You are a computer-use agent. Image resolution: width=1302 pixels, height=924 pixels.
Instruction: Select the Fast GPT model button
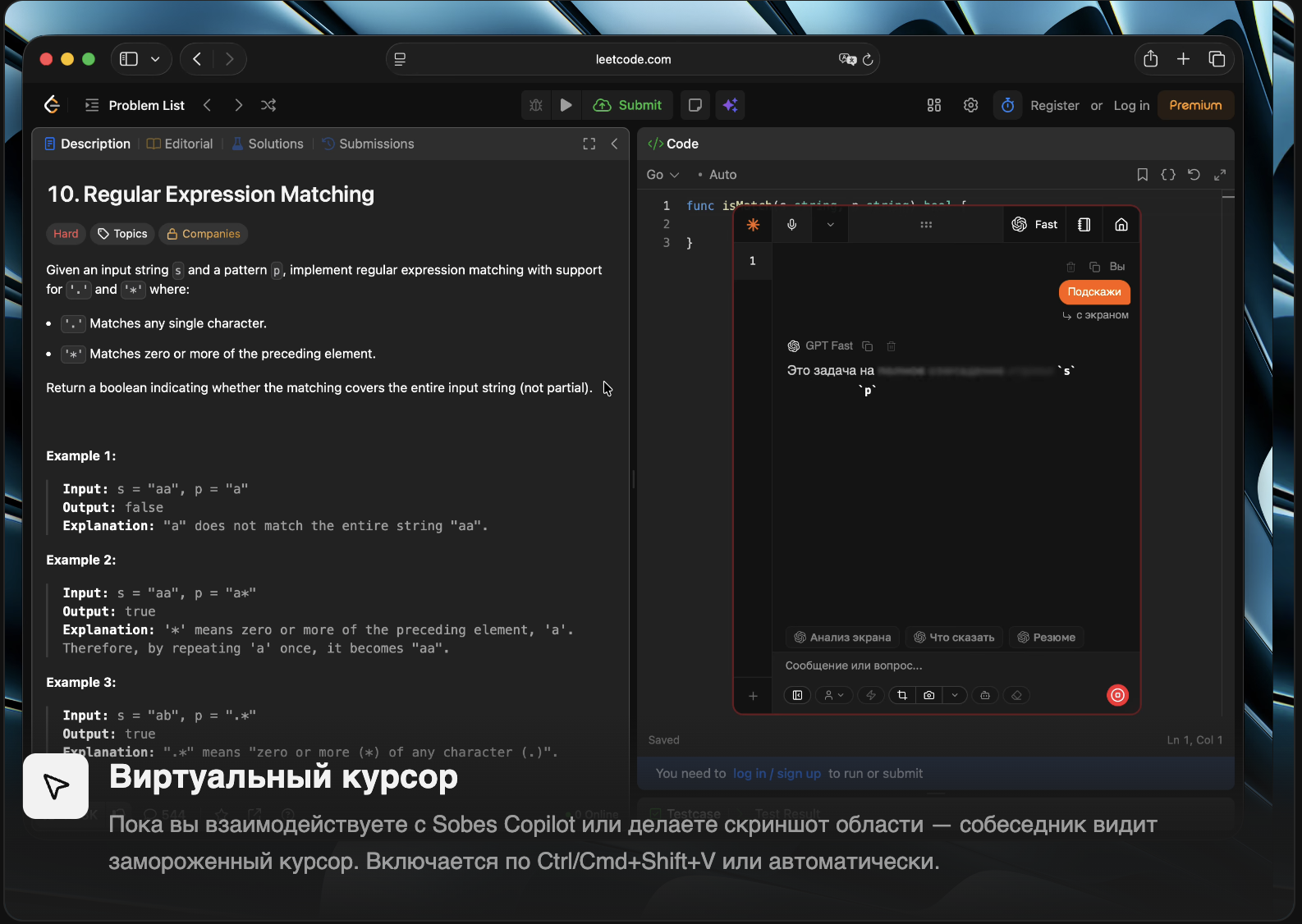(x=1034, y=225)
